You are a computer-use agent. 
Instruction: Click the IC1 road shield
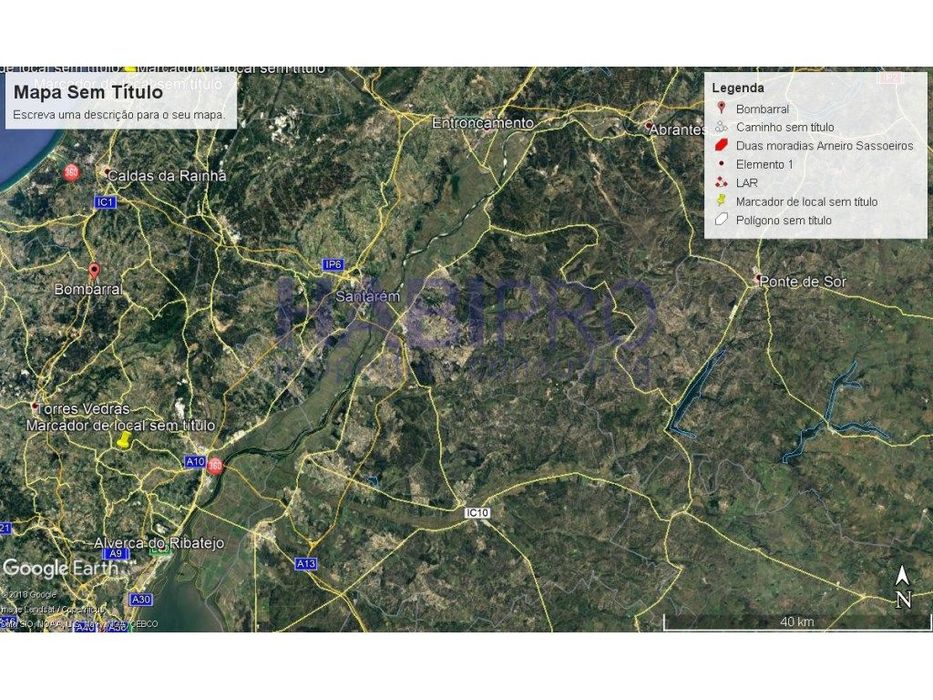click(105, 202)
